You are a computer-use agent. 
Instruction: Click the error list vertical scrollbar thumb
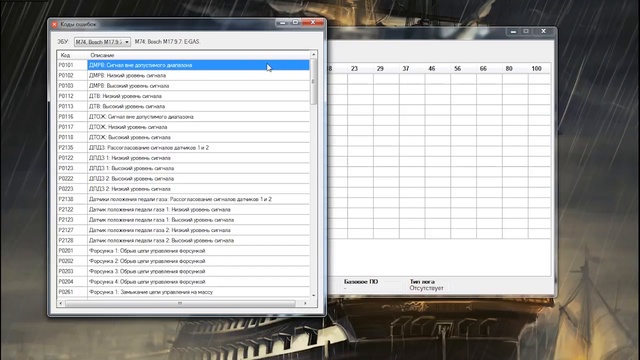point(313,81)
